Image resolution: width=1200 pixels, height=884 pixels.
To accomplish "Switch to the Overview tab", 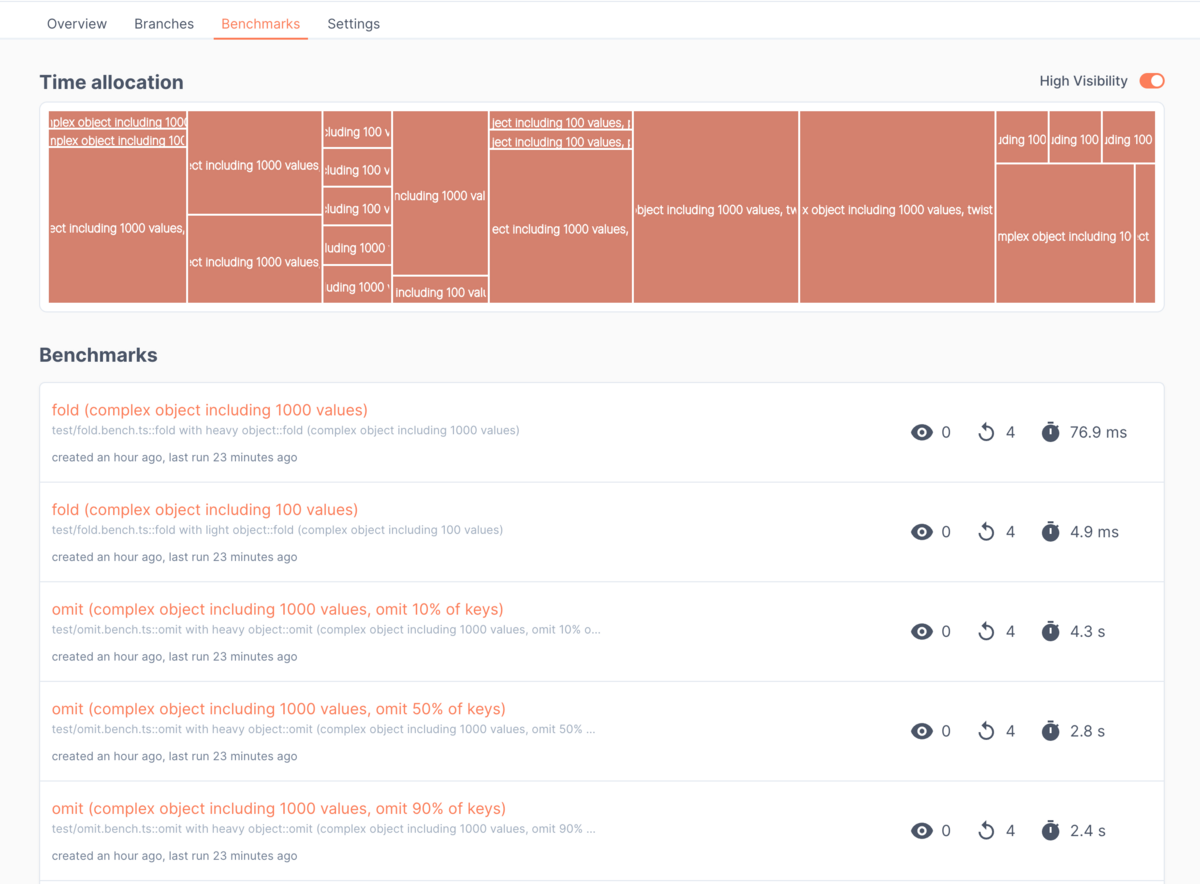I will [x=77, y=24].
